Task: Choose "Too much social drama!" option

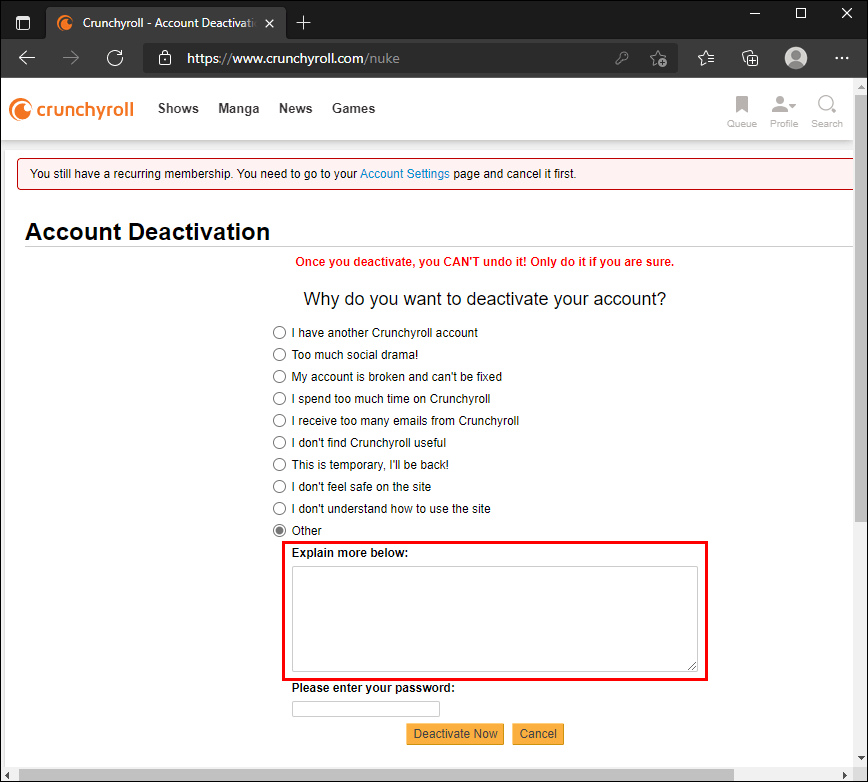Action: click(x=280, y=355)
